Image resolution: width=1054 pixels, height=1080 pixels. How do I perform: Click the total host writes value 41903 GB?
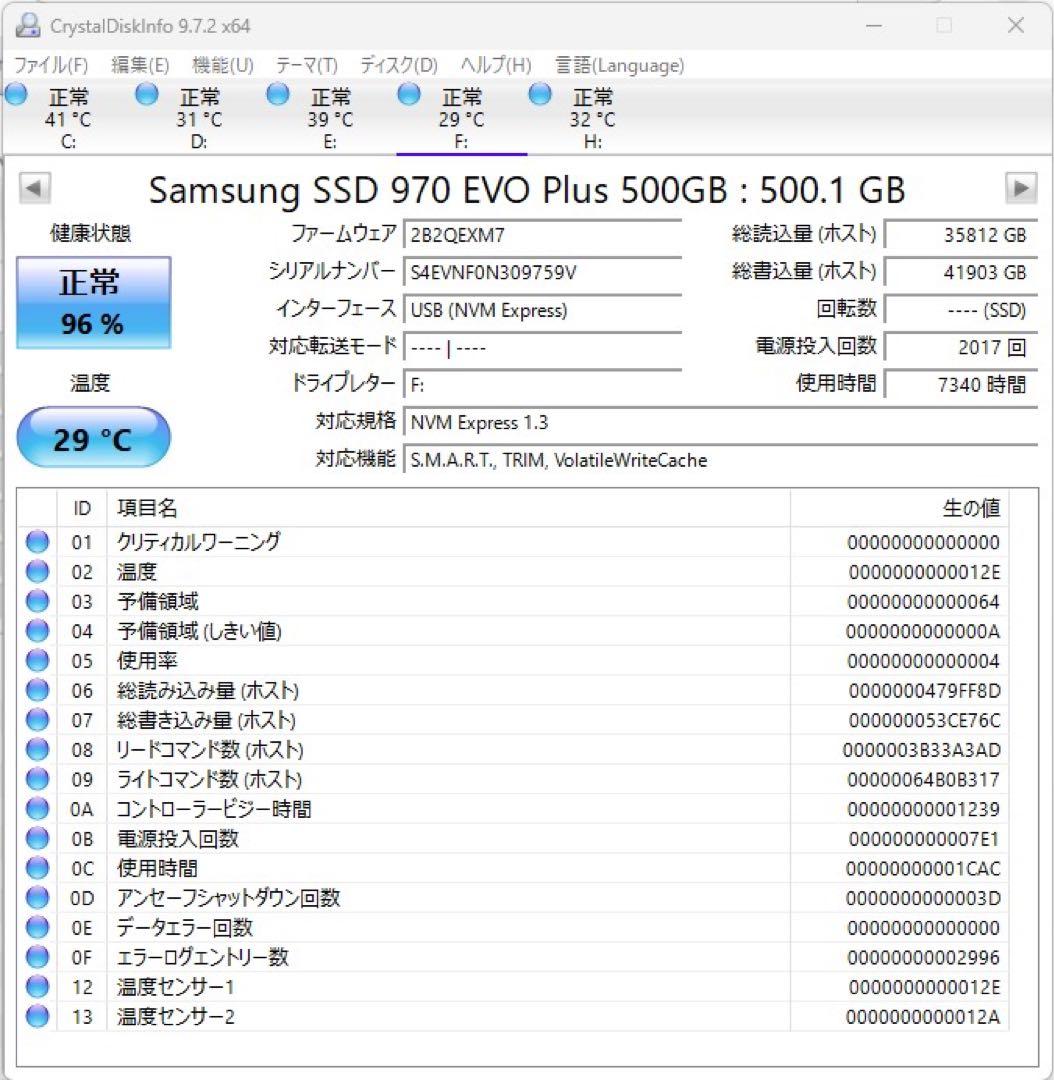click(x=961, y=272)
